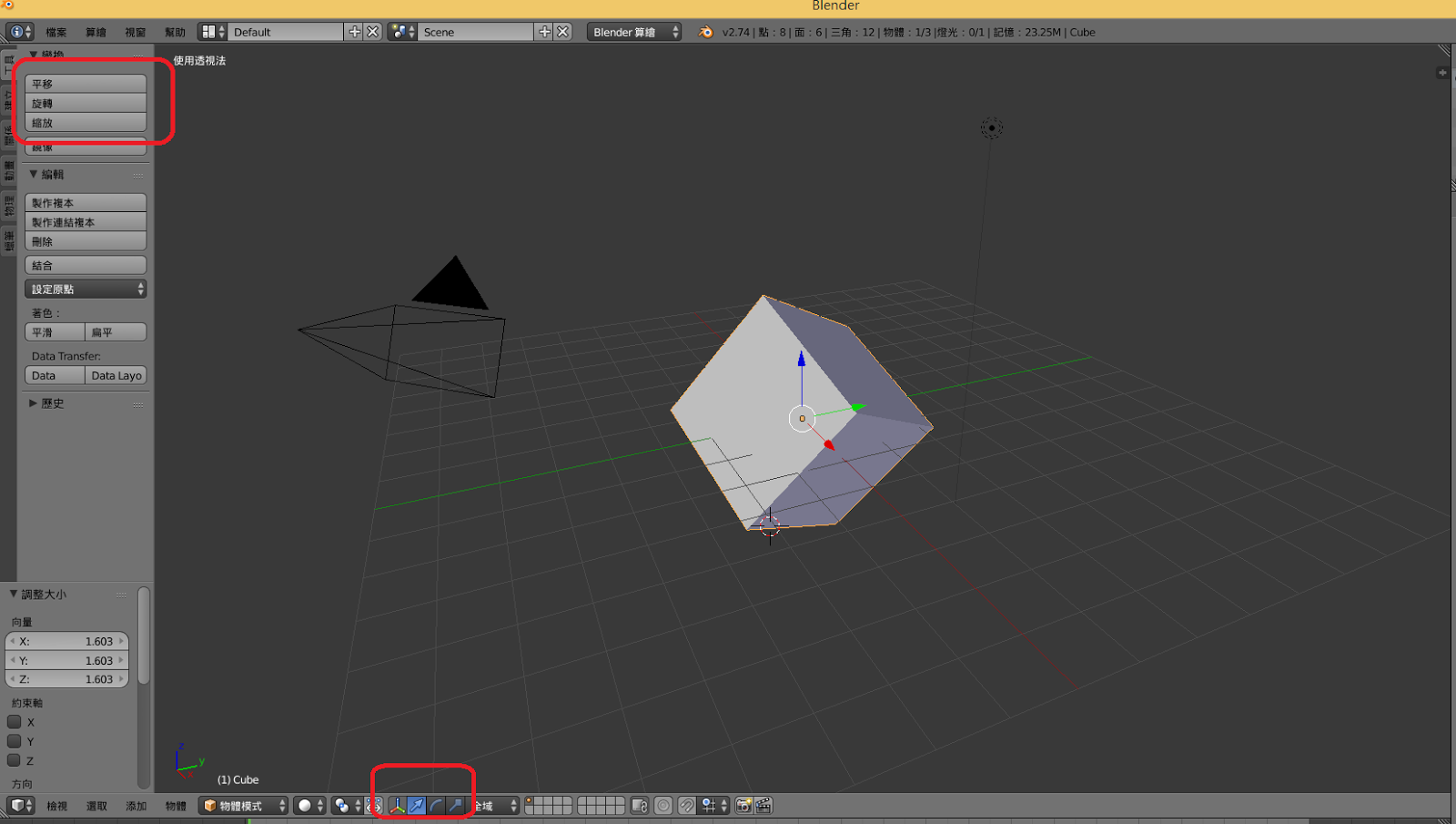Click the 製作複本 duplicate button
The image size is (1456, 824).
[86, 203]
